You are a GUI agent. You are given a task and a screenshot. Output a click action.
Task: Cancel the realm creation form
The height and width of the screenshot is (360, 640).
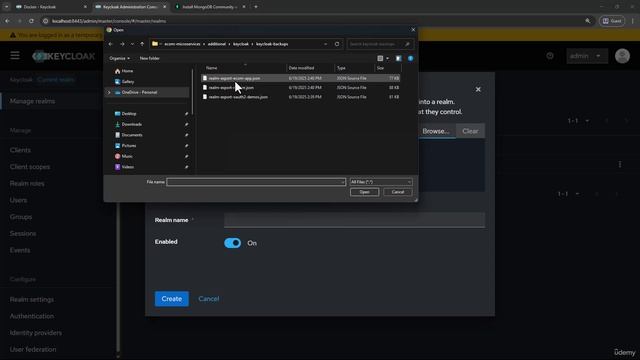pos(209,299)
